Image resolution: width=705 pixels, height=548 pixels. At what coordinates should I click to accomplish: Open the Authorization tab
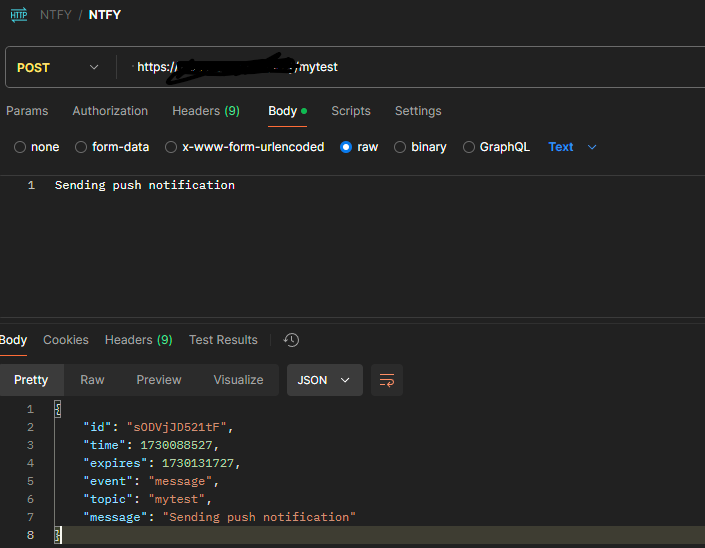coord(110,111)
